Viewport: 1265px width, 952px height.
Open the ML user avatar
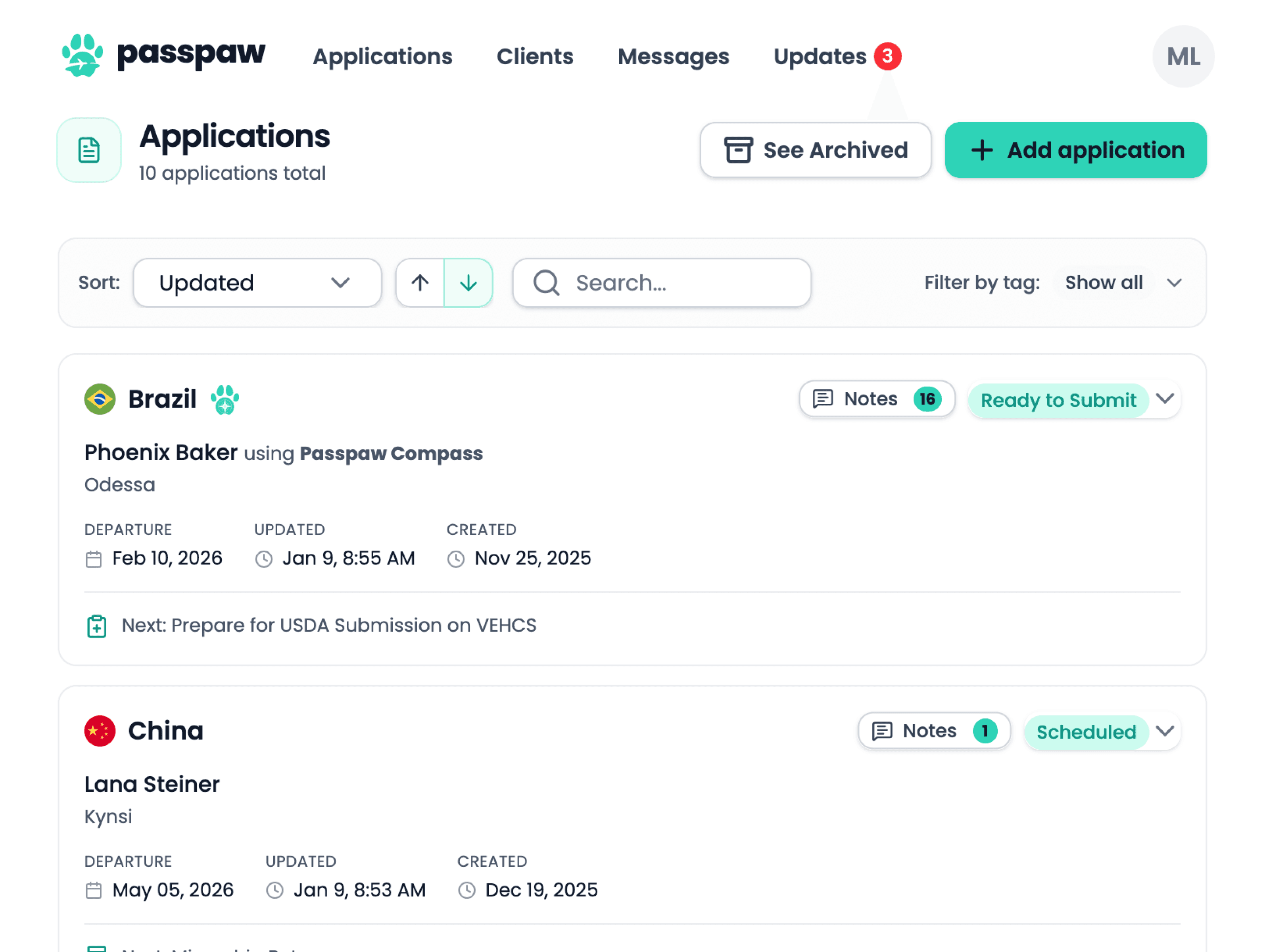pyautogui.click(x=1182, y=57)
